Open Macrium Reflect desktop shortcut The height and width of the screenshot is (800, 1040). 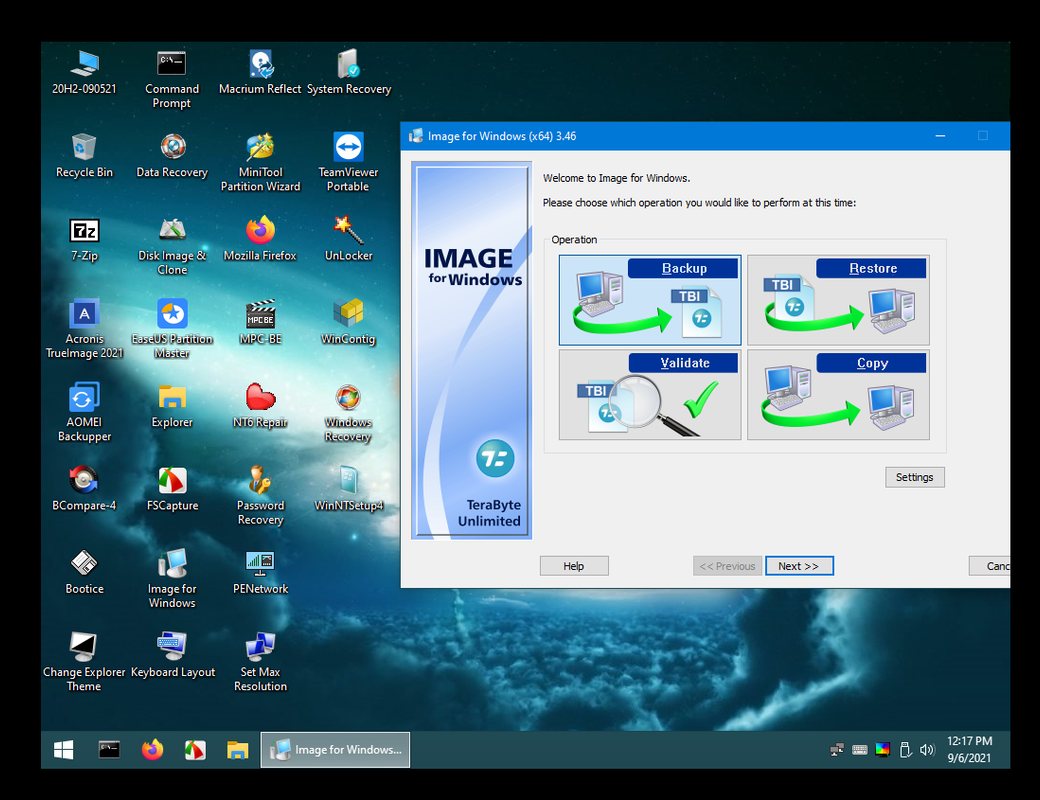point(260,73)
